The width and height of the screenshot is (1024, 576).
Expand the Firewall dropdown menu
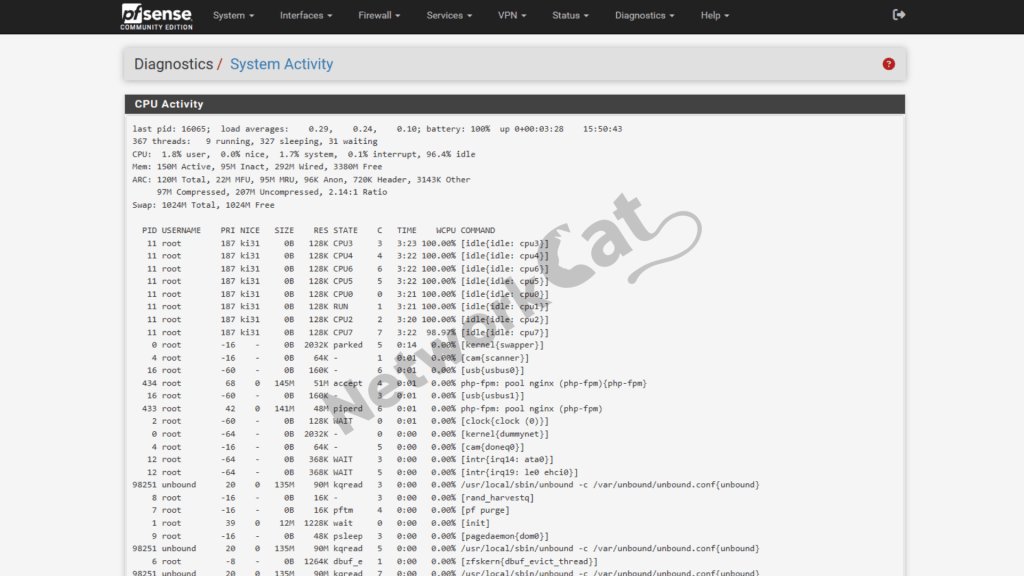[x=379, y=16]
